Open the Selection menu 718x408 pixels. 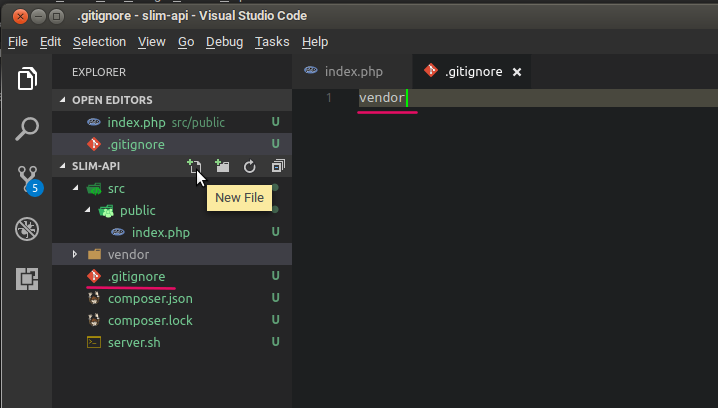(99, 42)
